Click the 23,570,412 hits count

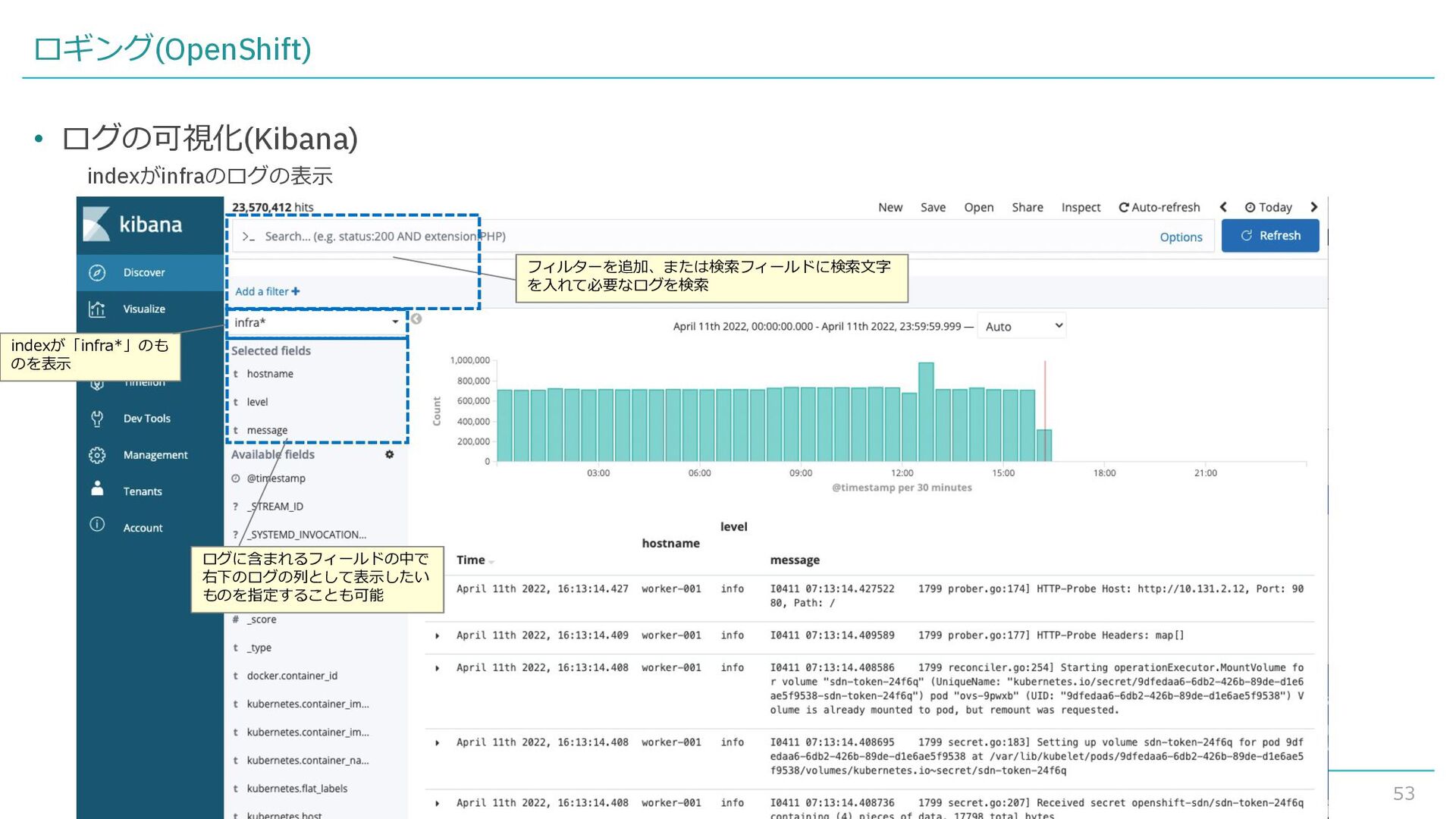pos(272,207)
